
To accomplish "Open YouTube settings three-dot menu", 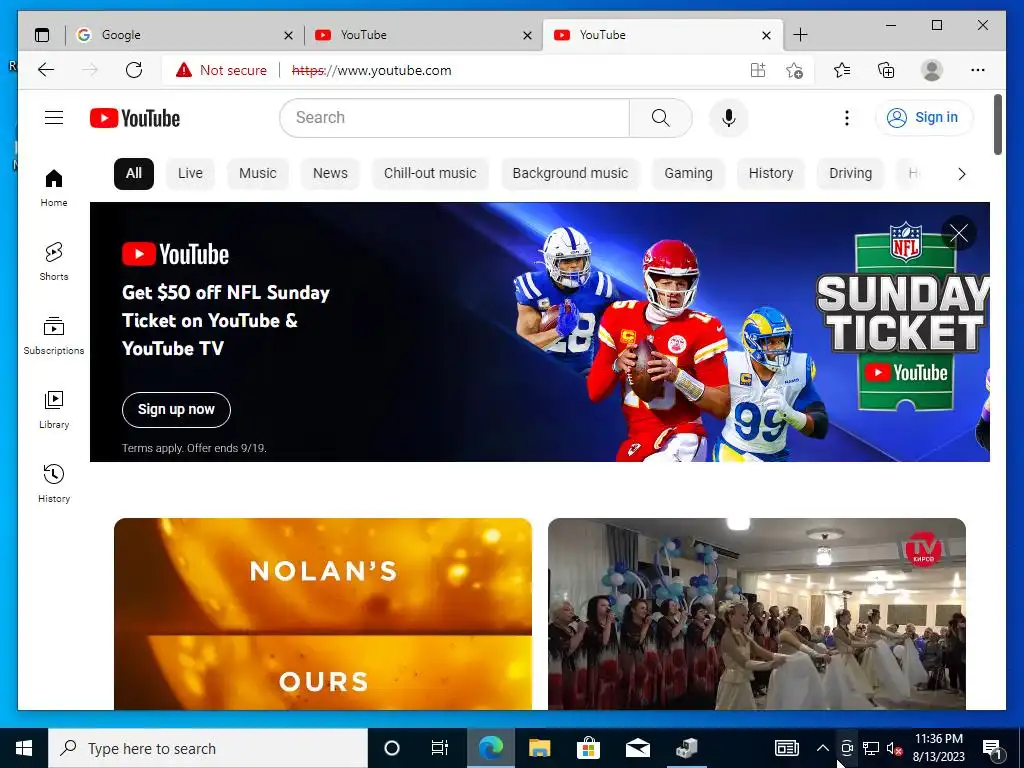I will click(846, 118).
